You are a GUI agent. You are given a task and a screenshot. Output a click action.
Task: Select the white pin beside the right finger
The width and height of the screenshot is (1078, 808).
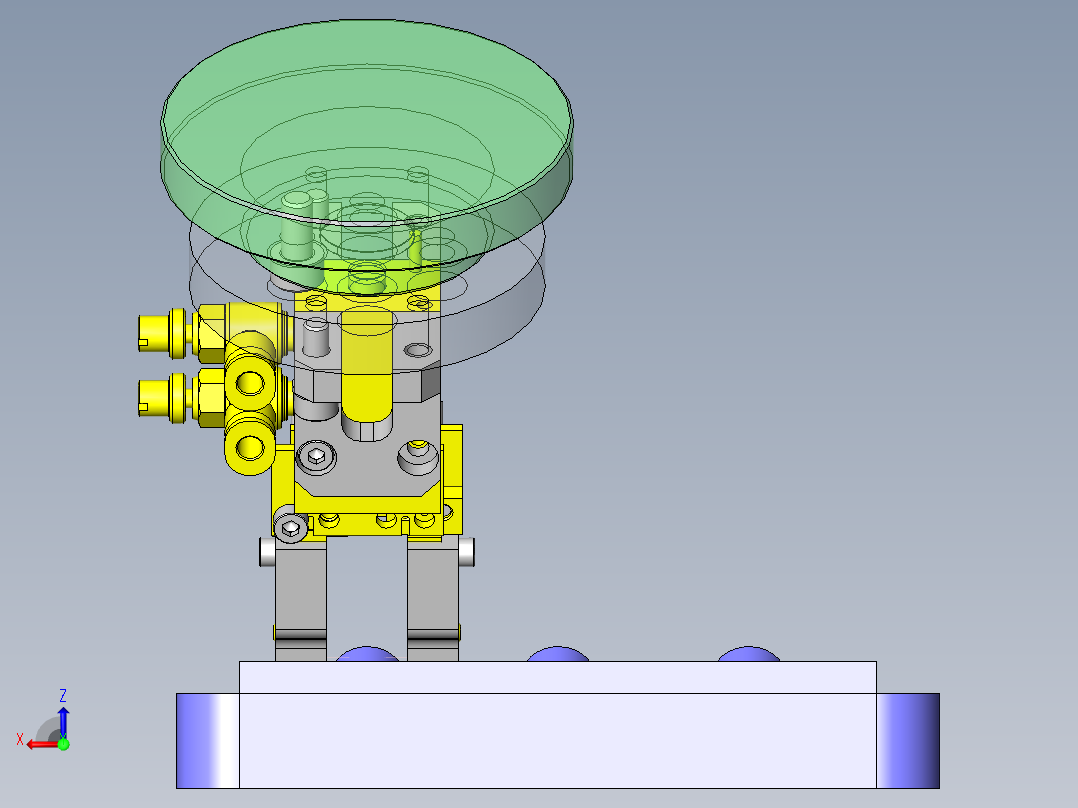pos(466,552)
